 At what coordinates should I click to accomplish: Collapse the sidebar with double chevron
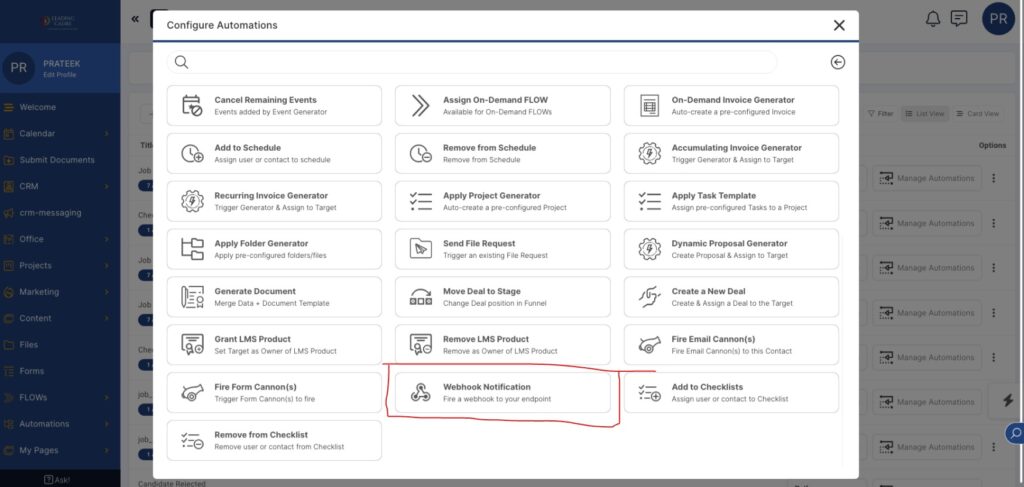135,19
